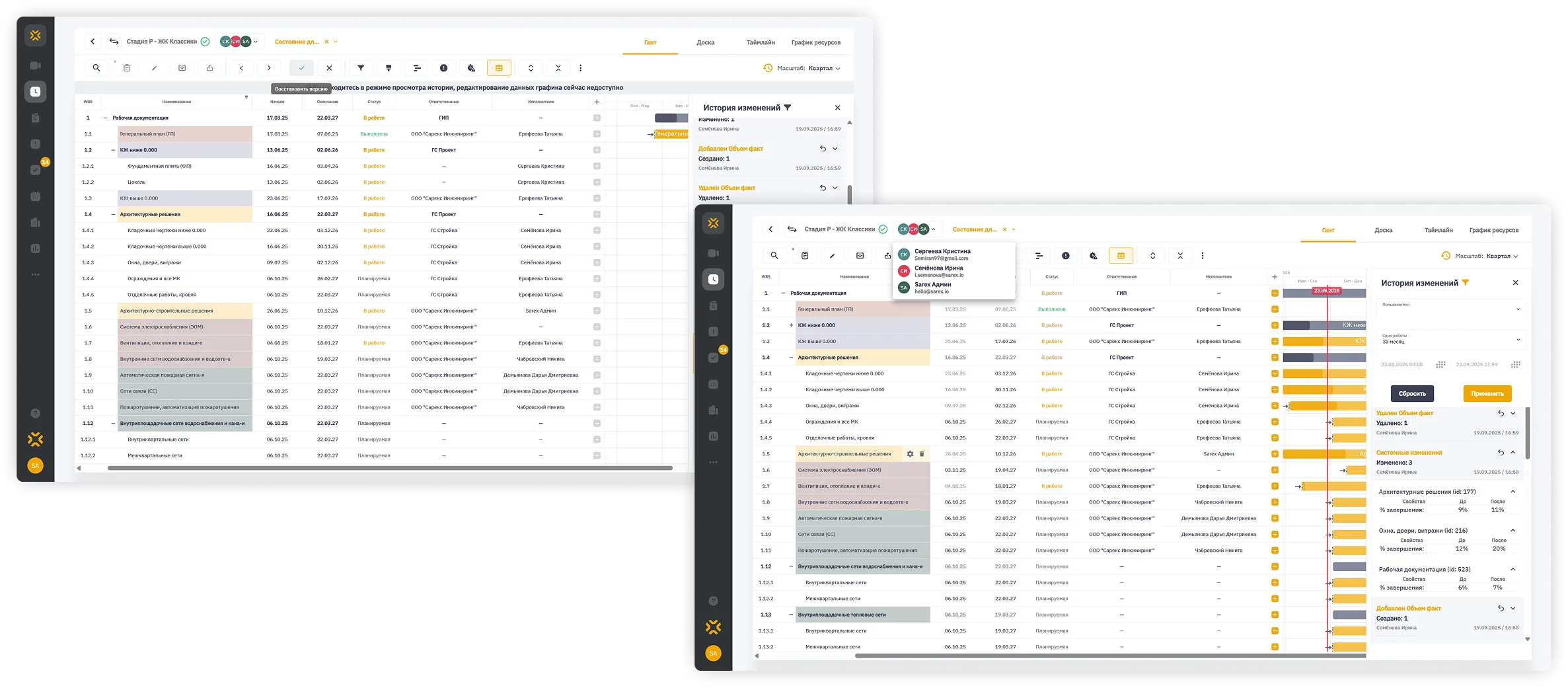The image size is (1568, 688).
Task: Open funnel filter right of the restore-version X button
Action: 361,68
